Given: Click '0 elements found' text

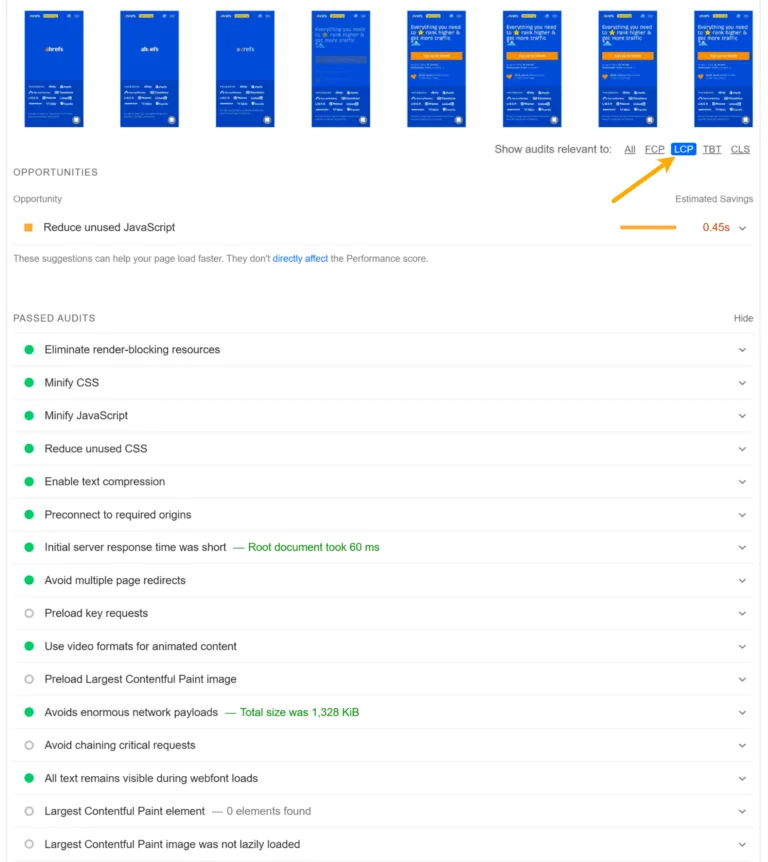Looking at the screenshot, I should 269,811.
